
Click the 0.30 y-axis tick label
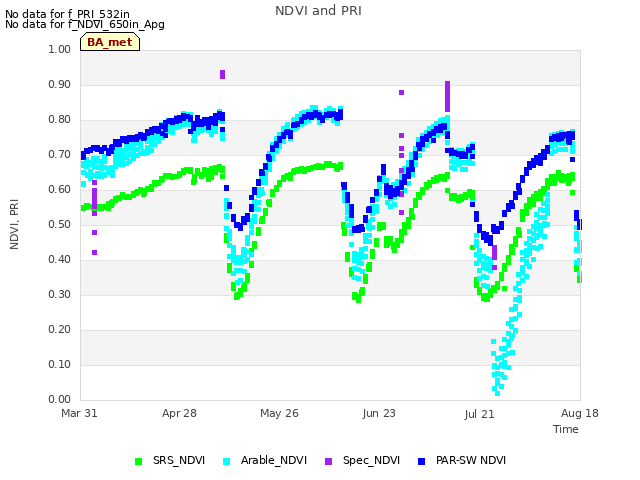60,294
